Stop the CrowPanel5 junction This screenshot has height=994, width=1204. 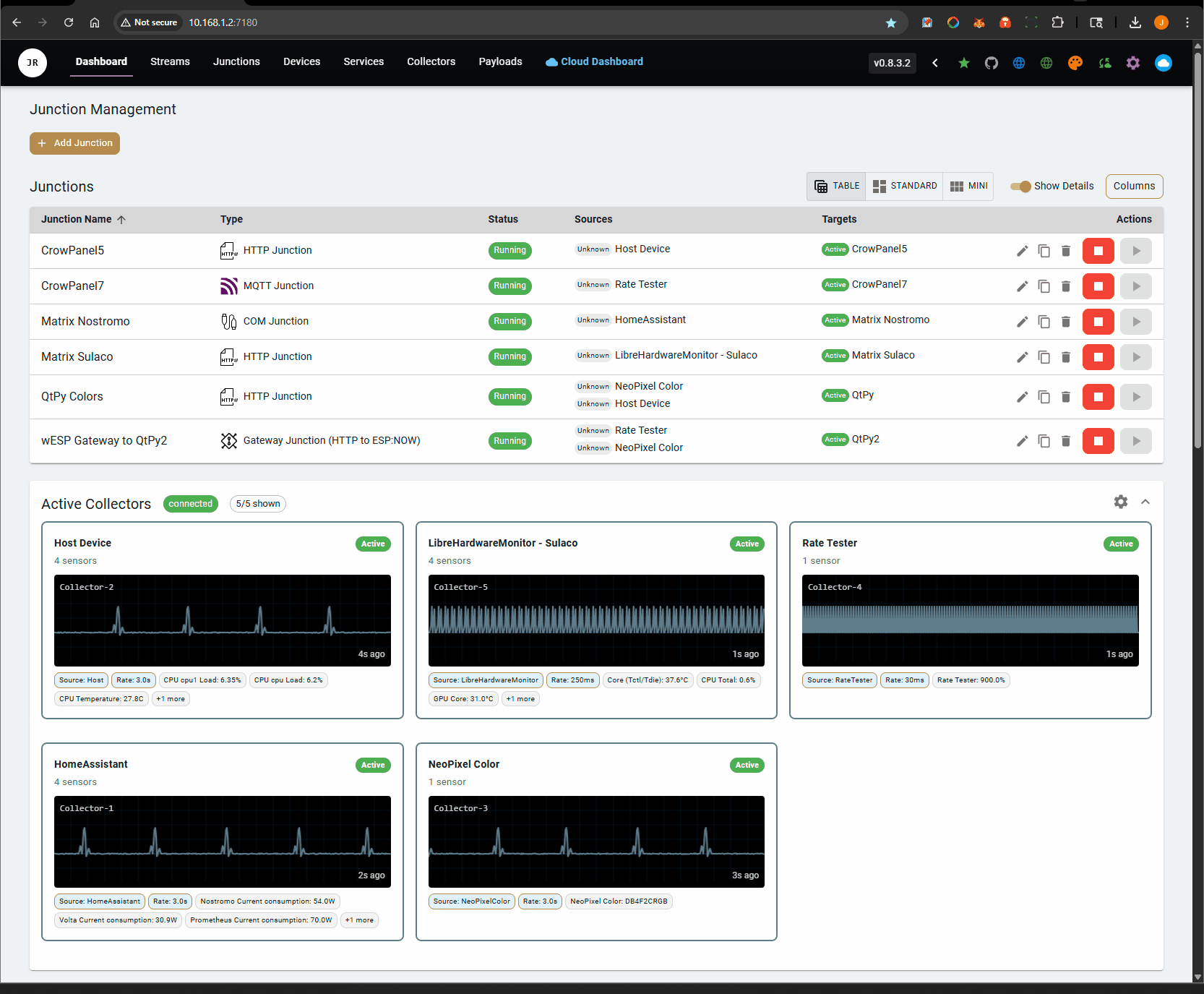click(1098, 251)
